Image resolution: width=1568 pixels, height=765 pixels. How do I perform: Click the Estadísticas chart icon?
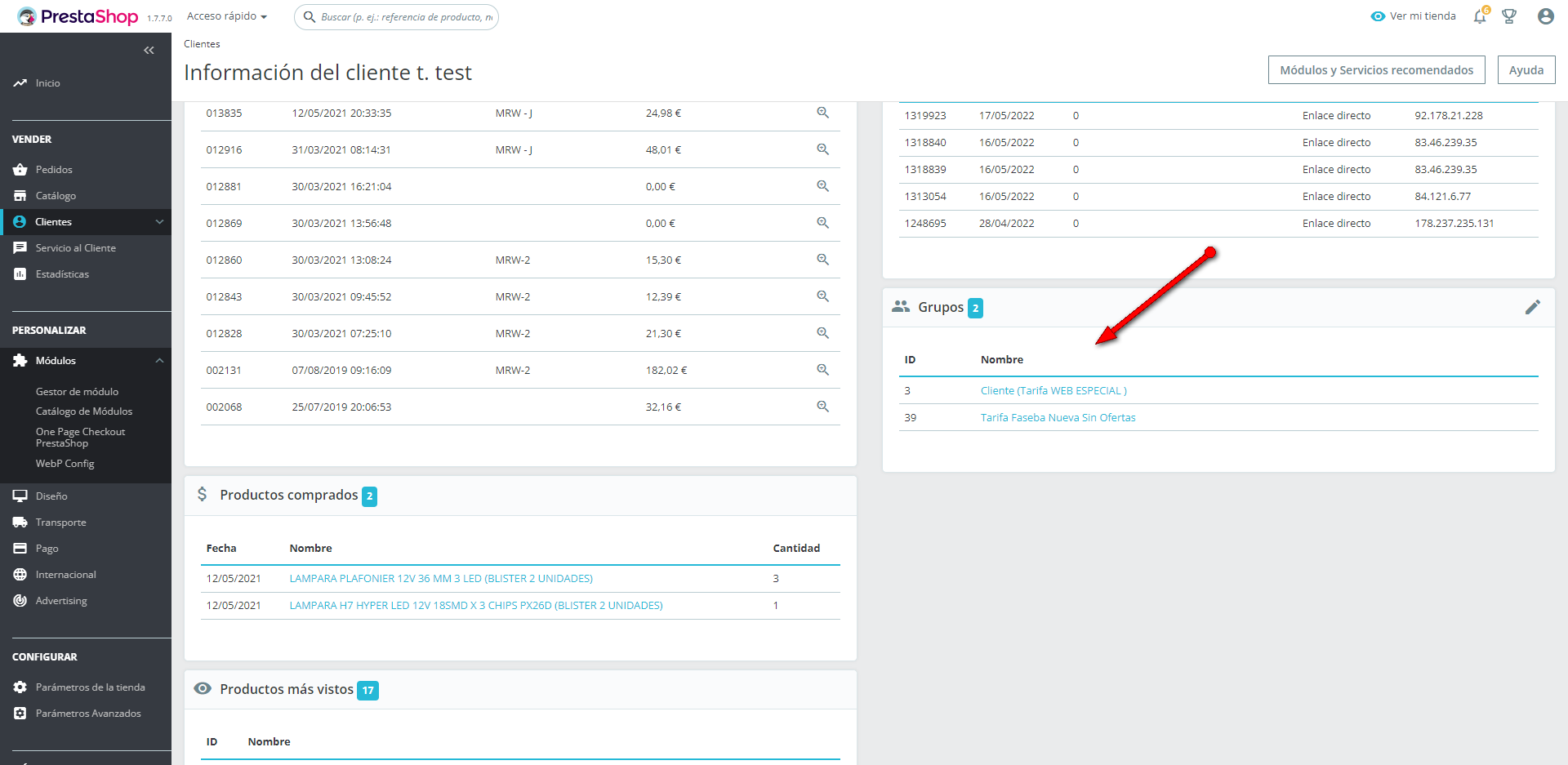coord(20,274)
